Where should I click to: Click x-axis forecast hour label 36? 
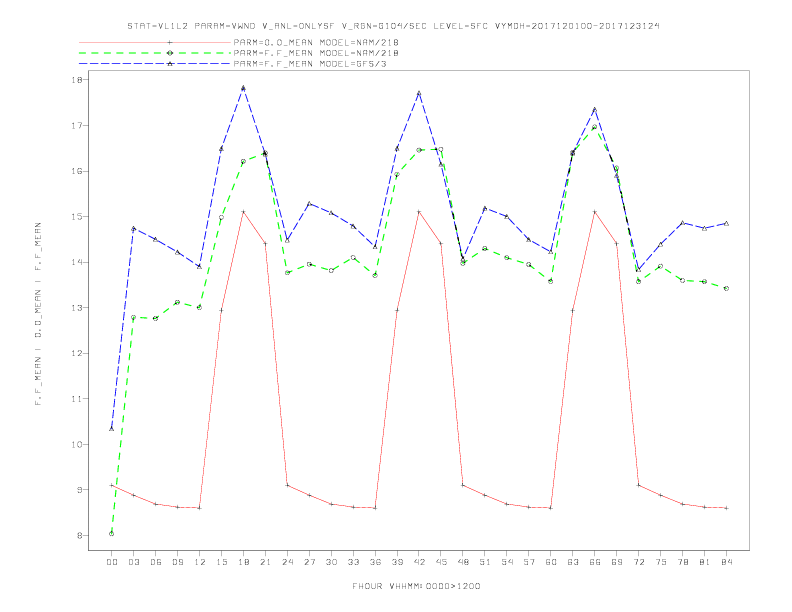click(375, 562)
